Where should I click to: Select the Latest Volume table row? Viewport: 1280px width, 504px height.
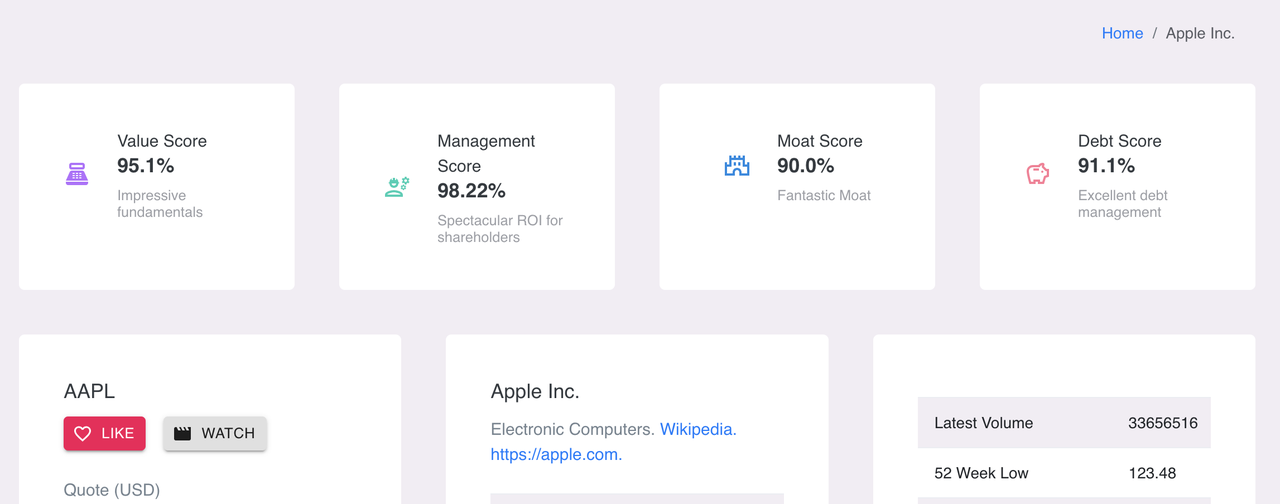[1064, 423]
